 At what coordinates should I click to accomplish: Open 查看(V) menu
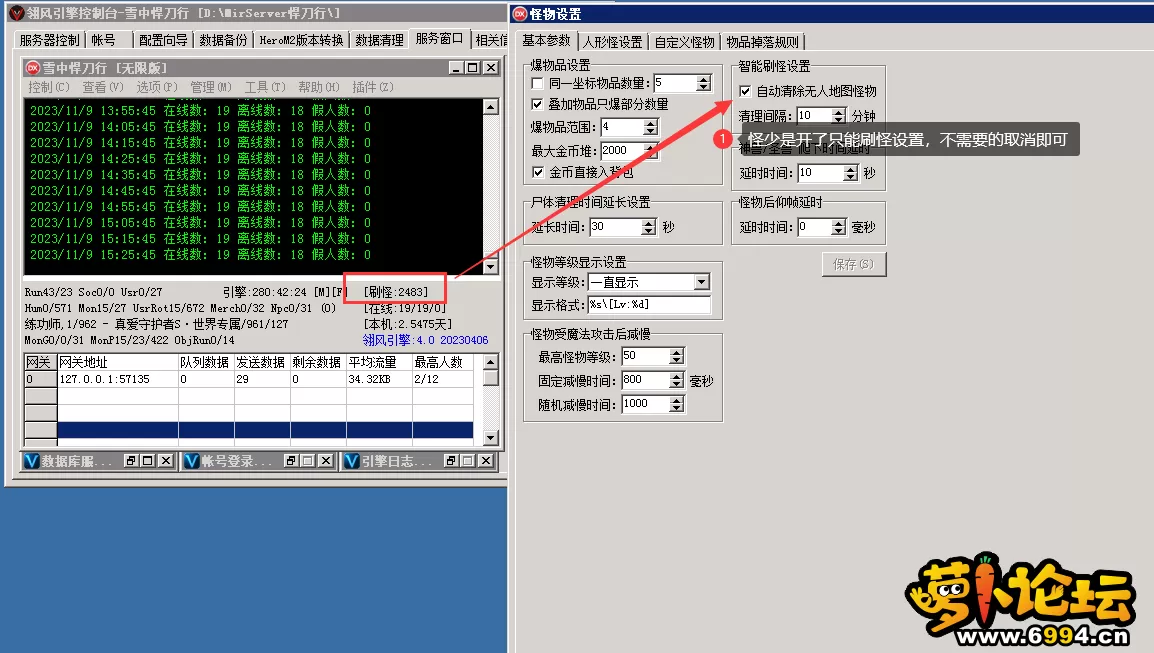click(x=102, y=87)
